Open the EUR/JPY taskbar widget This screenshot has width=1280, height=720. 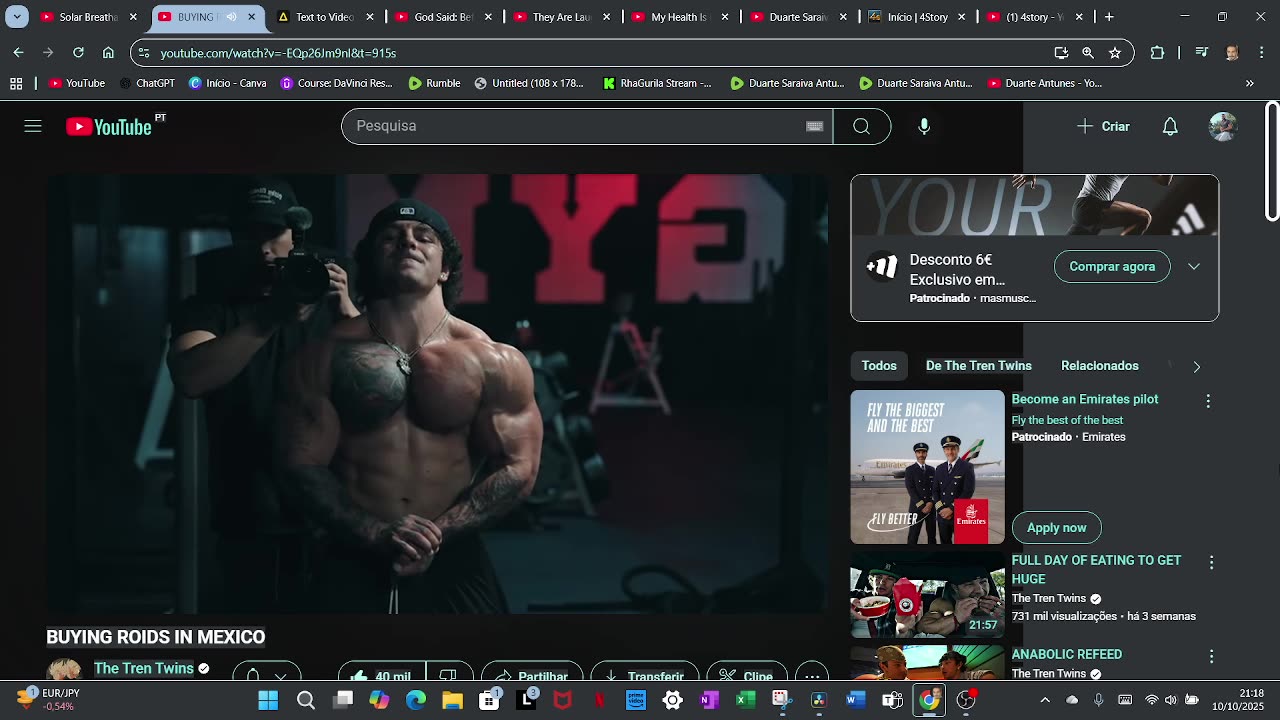pos(48,700)
